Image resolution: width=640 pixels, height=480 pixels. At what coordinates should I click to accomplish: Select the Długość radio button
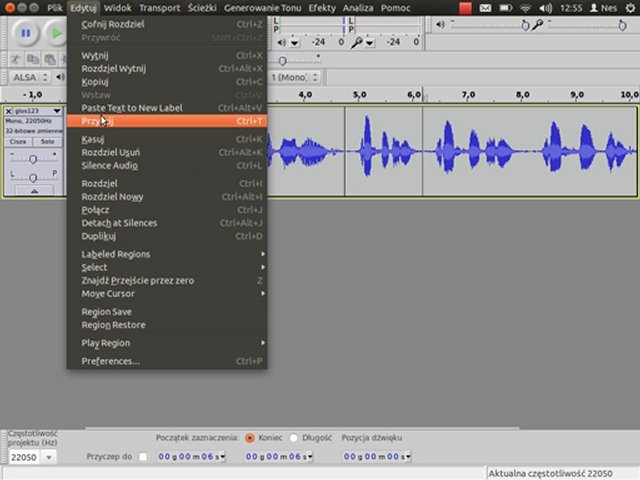point(294,438)
